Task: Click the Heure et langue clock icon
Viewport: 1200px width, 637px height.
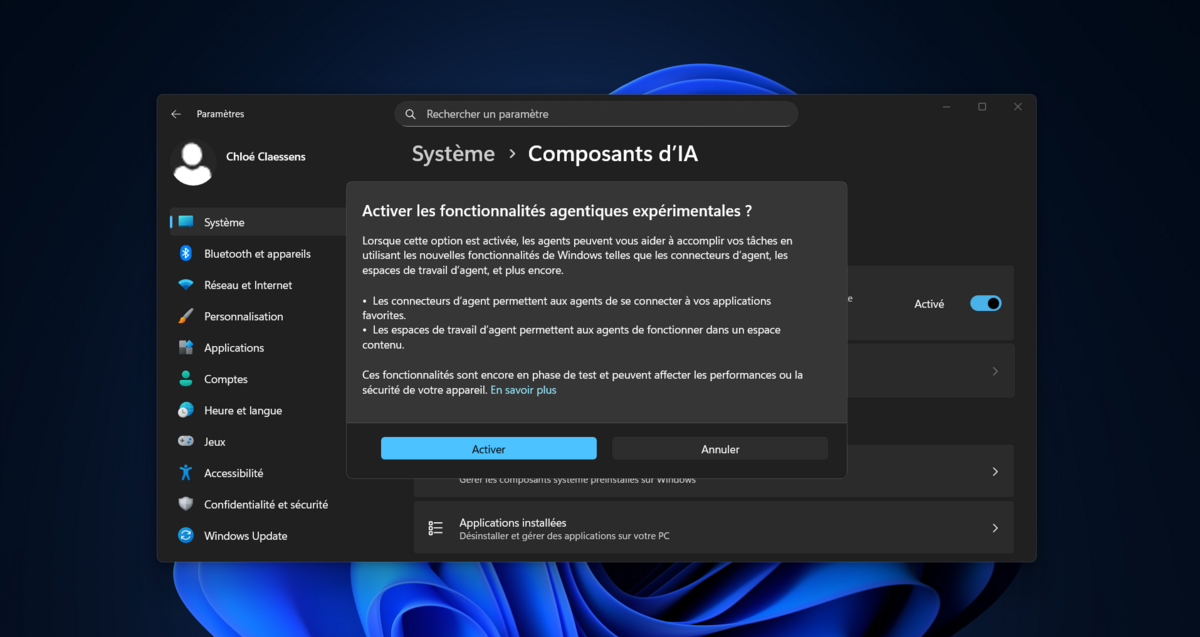Action: click(x=186, y=410)
